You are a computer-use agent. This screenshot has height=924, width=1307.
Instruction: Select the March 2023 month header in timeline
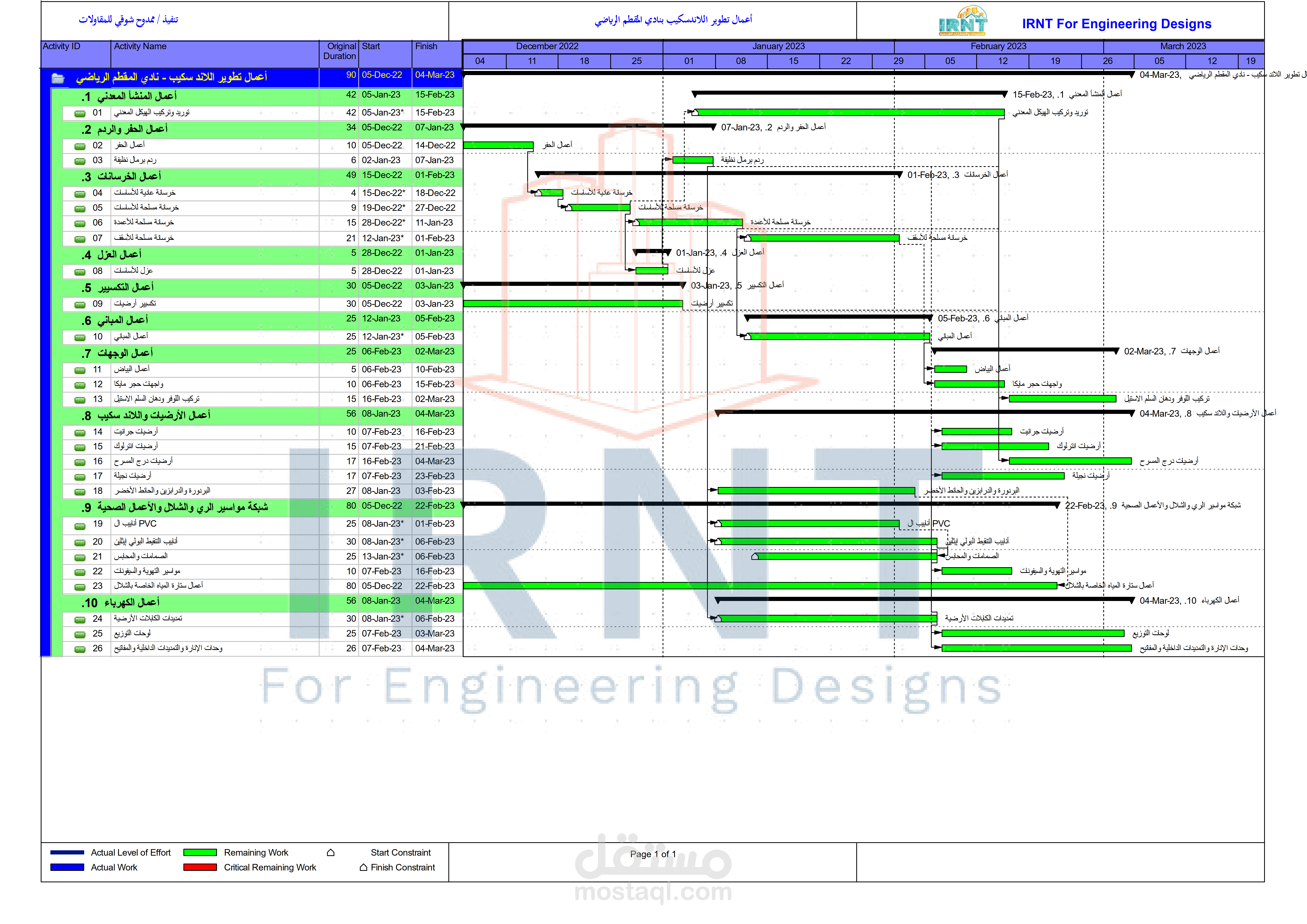click(x=1183, y=47)
